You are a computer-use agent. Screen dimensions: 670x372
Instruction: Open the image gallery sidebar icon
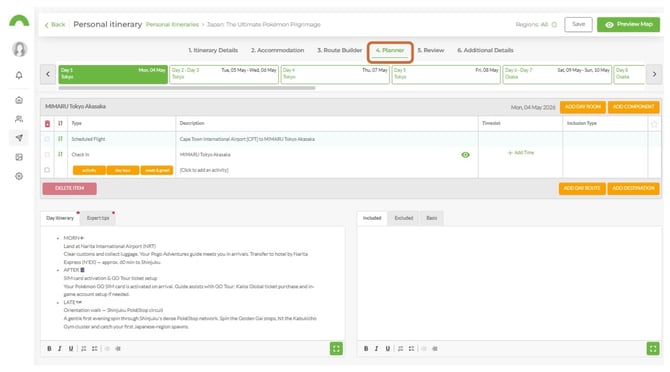(x=19, y=157)
